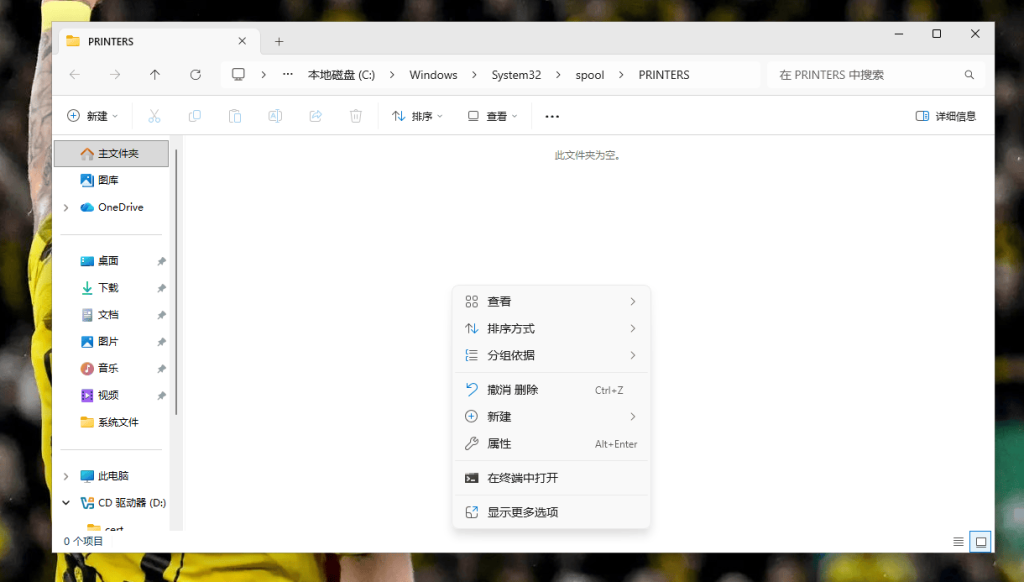Switch to large icons view in status bar
Image resolution: width=1024 pixels, height=582 pixels.
(980, 542)
